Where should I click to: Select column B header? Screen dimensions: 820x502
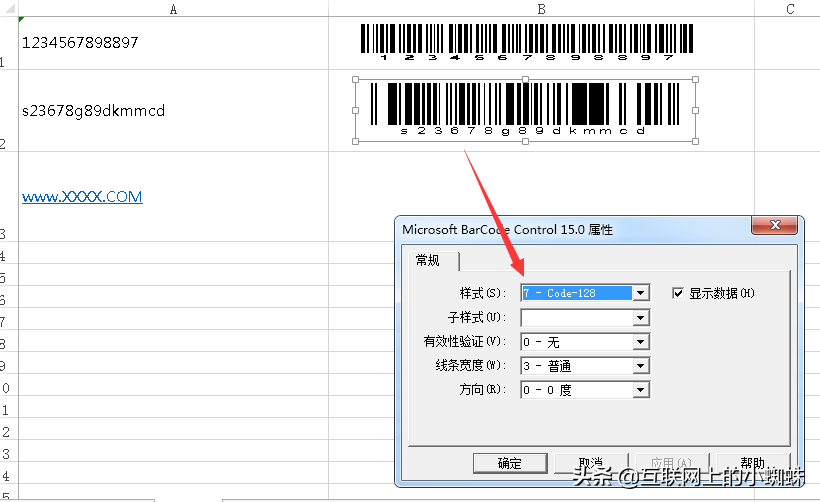click(541, 9)
